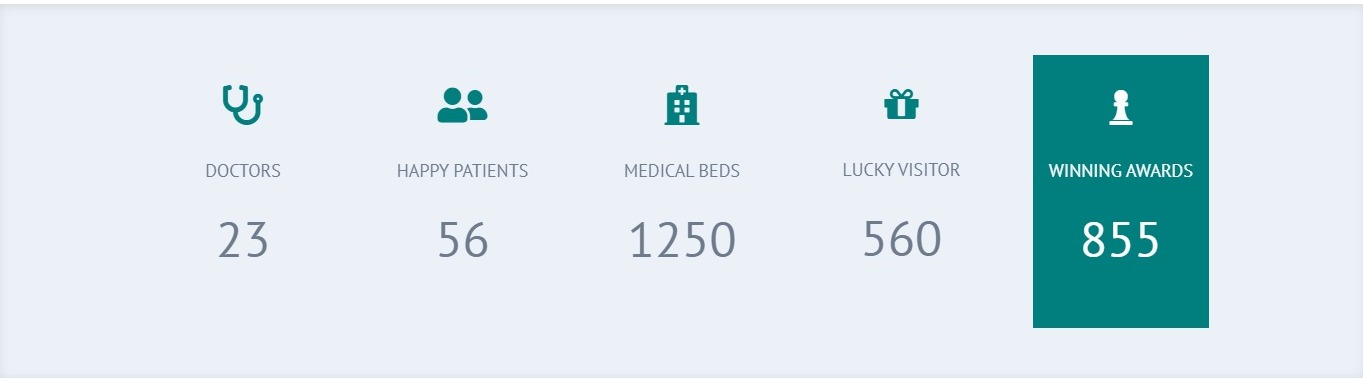Image resolution: width=1363 pixels, height=388 pixels.
Task: Click the WINNING AWARDS label
Action: coord(1121,171)
